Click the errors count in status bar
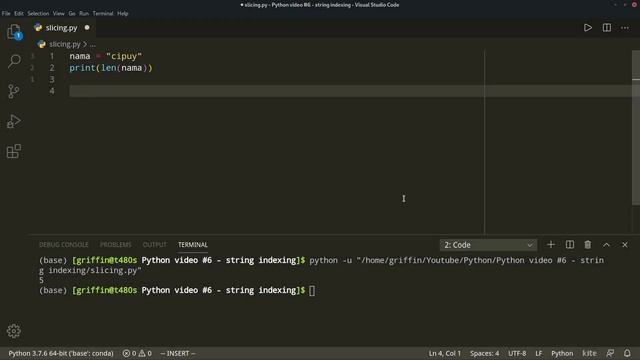Screen dimensions: 640x360 [x=129, y=353]
